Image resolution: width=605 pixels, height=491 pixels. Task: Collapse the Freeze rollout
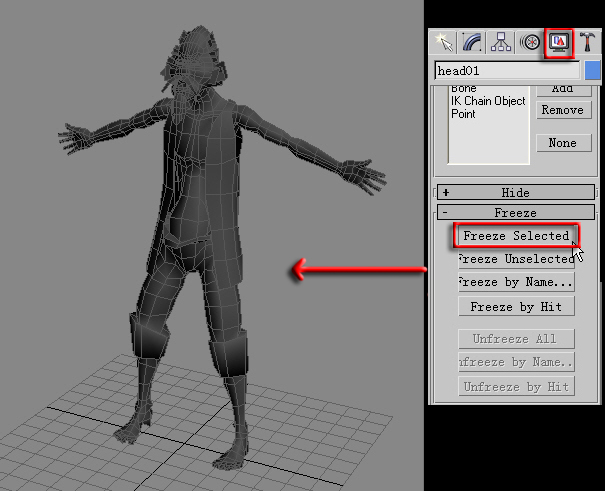click(x=515, y=213)
